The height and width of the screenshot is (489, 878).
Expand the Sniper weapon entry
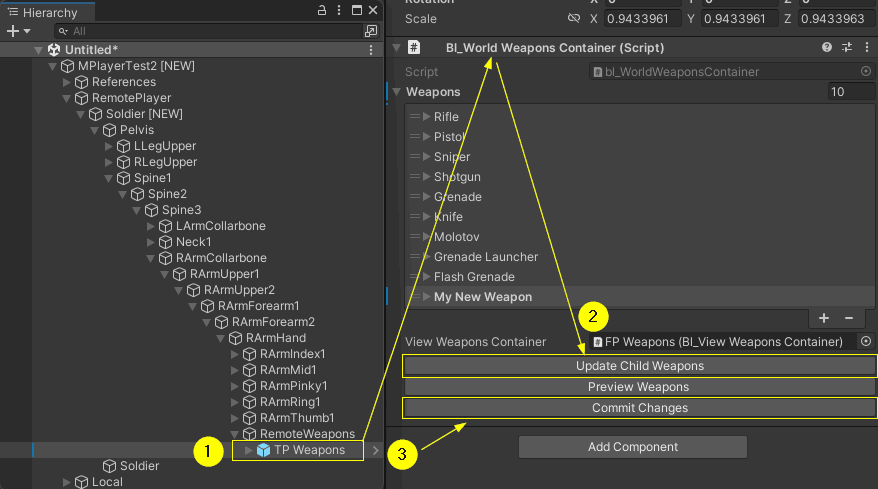[427, 157]
